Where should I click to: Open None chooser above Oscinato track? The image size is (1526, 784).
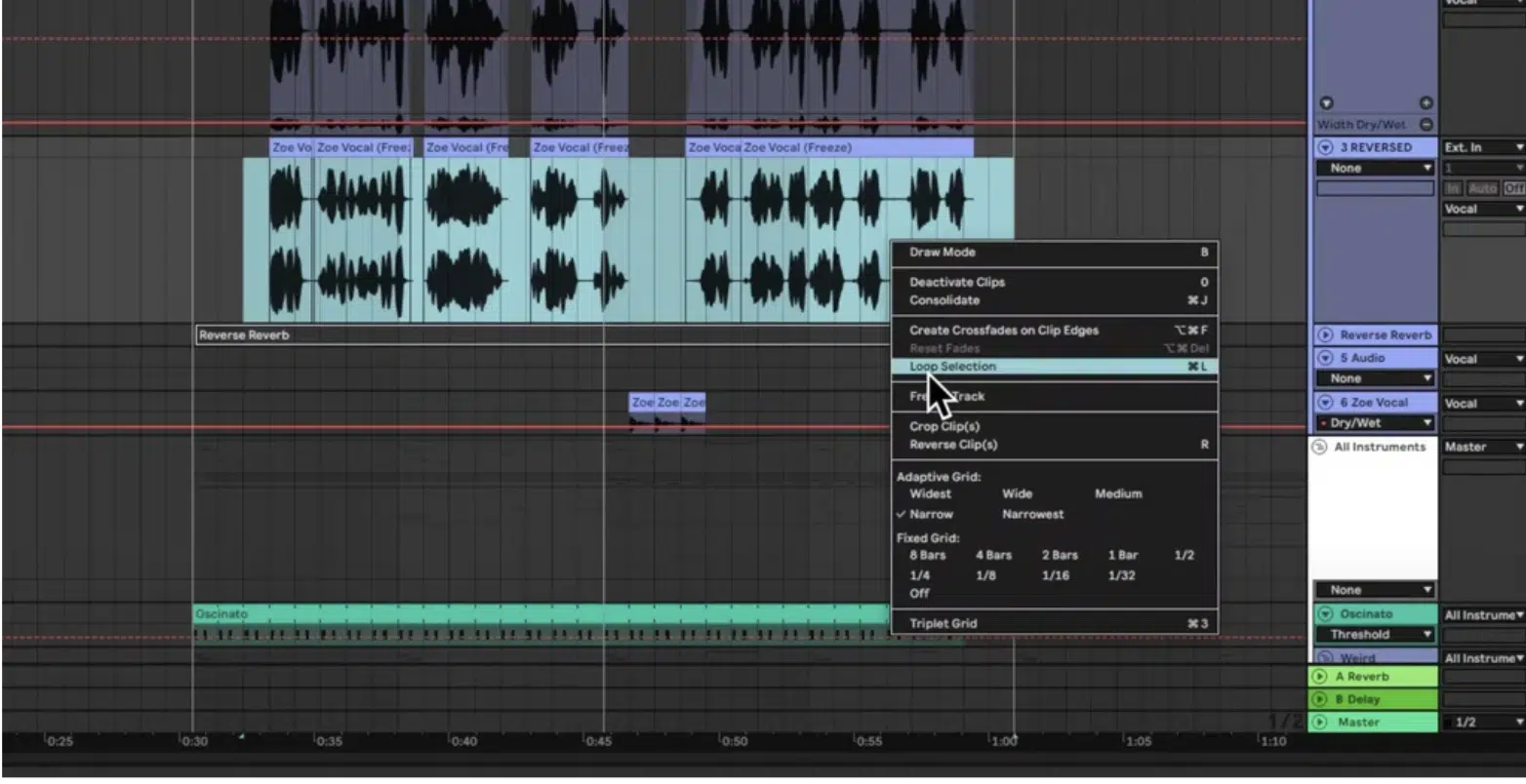1375,590
